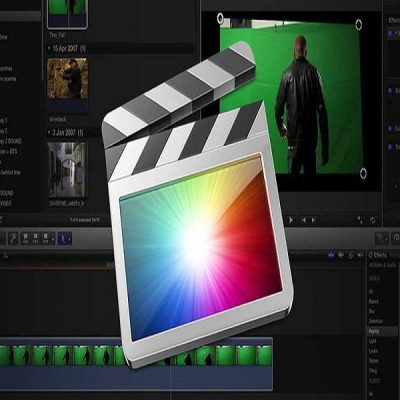Toggle video skimming in the timeline
Image resolution: width=400 pixels, height=400 pixels.
pos(331,255)
